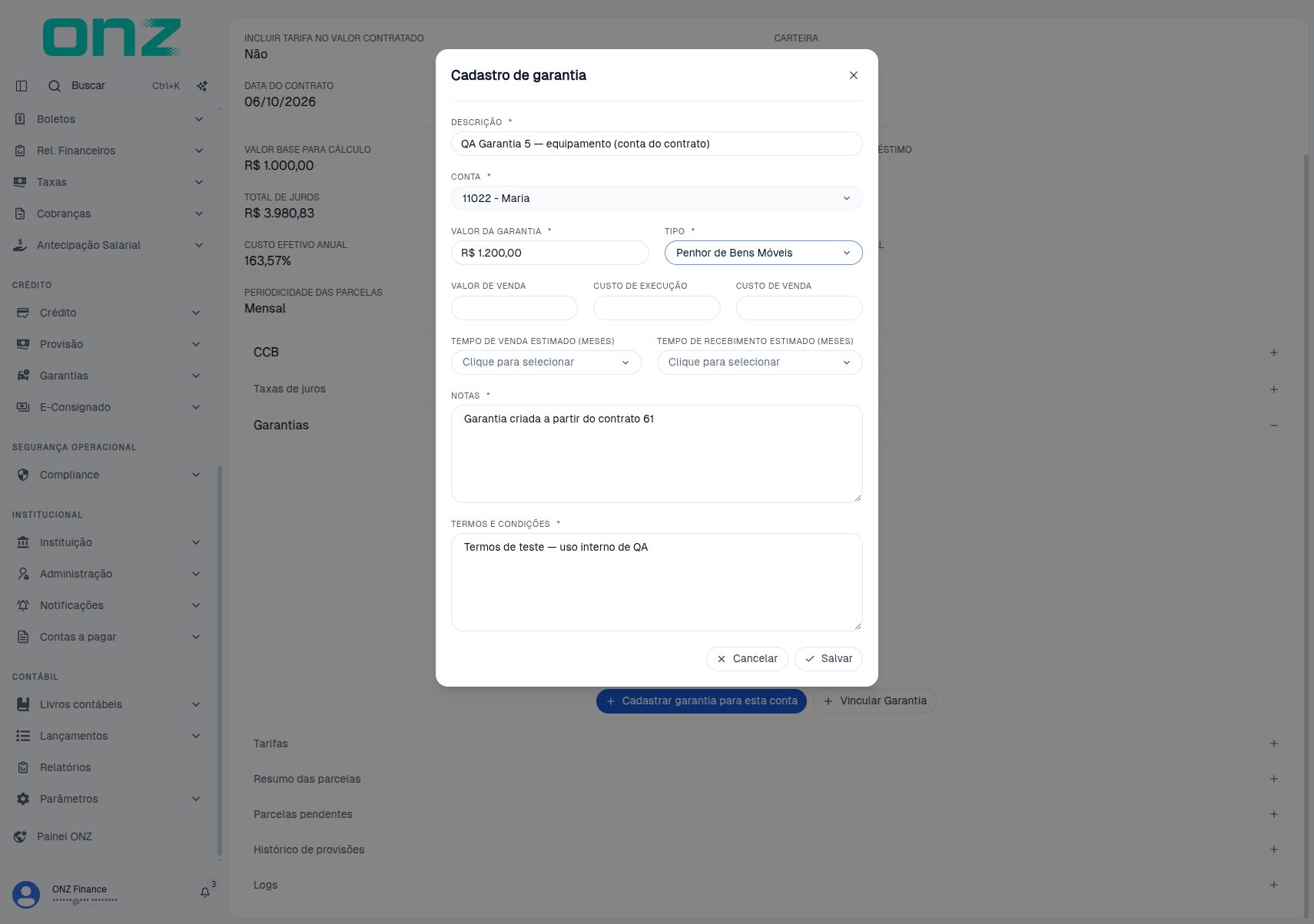Close the Cadastro de garantia dialog

click(x=853, y=75)
